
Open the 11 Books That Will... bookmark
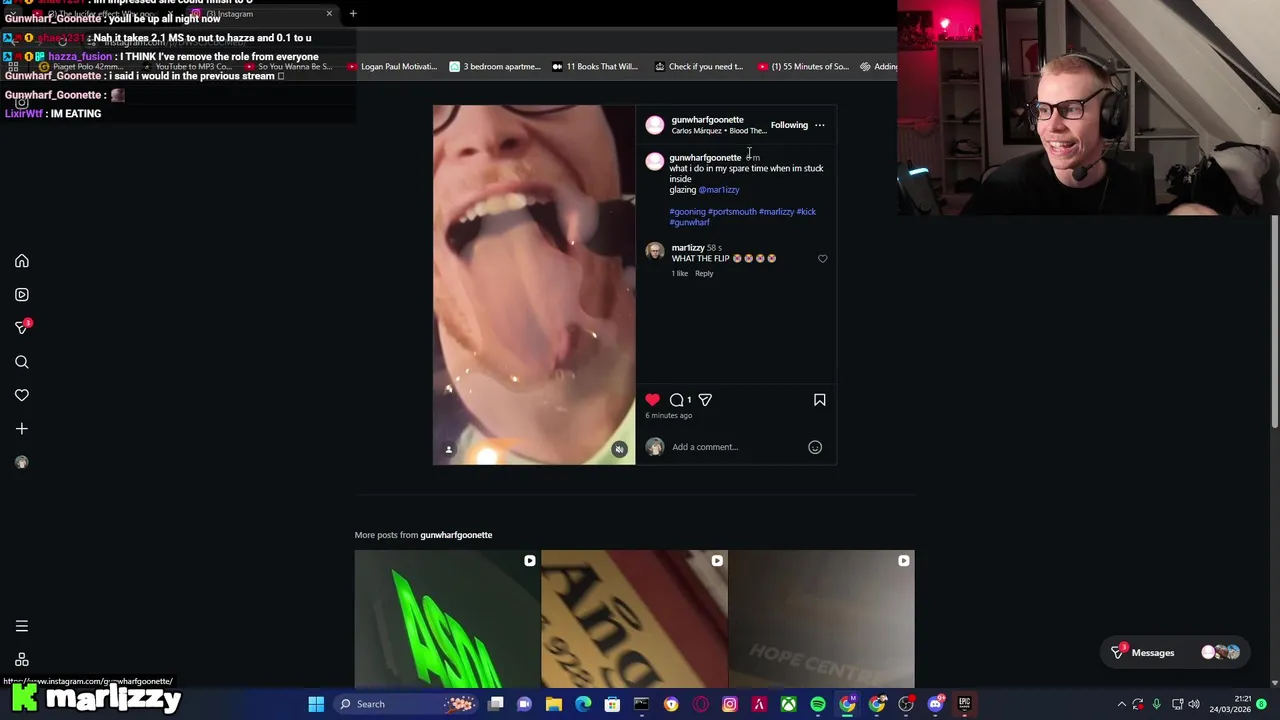point(594,67)
